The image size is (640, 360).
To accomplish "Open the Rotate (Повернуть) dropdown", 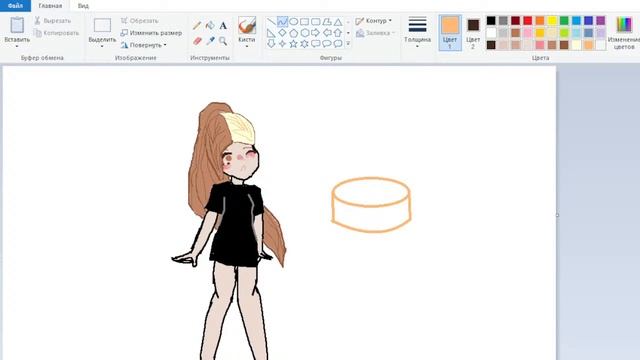I will click(x=144, y=45).
